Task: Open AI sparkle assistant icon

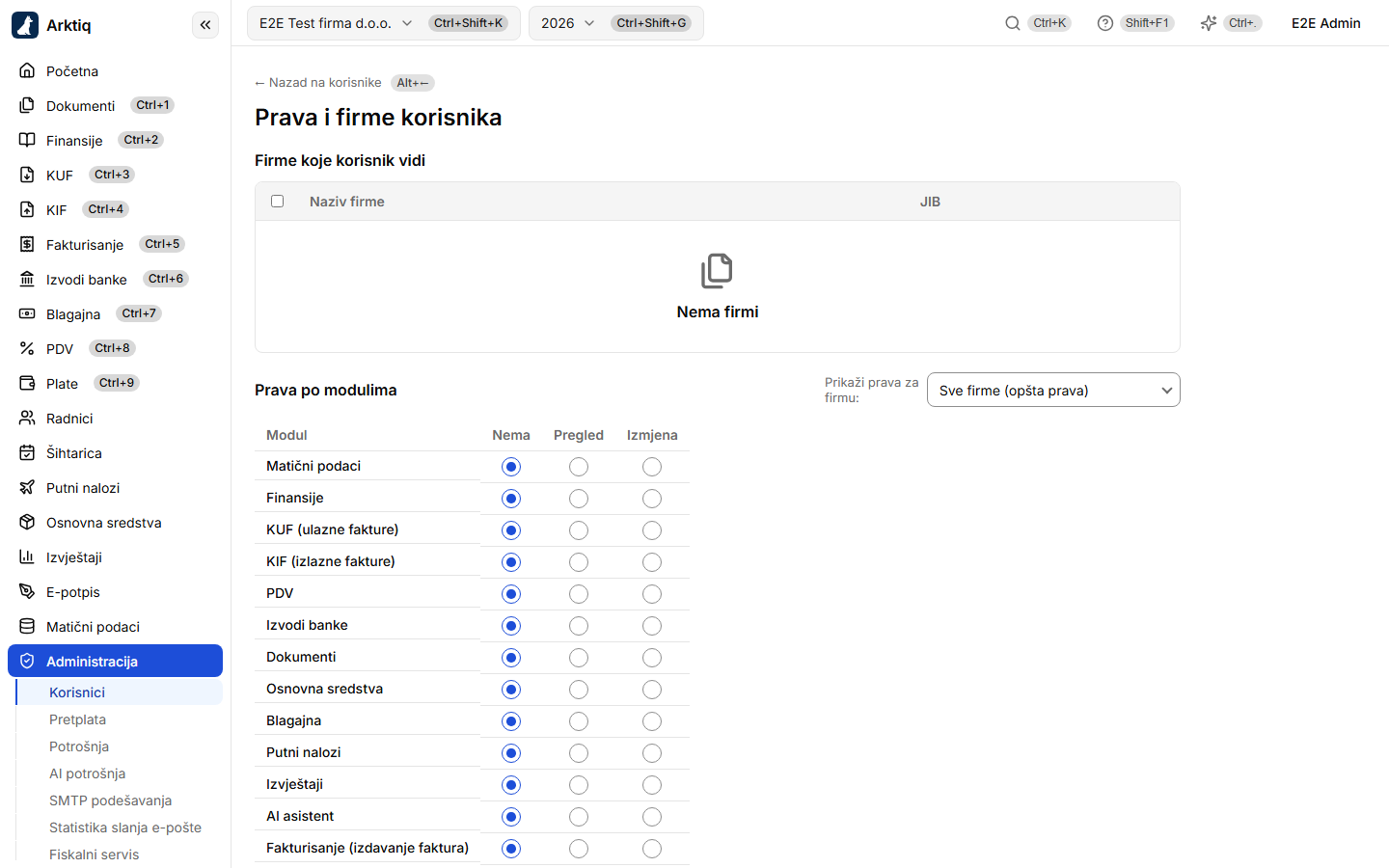Action: [1209, 23]
